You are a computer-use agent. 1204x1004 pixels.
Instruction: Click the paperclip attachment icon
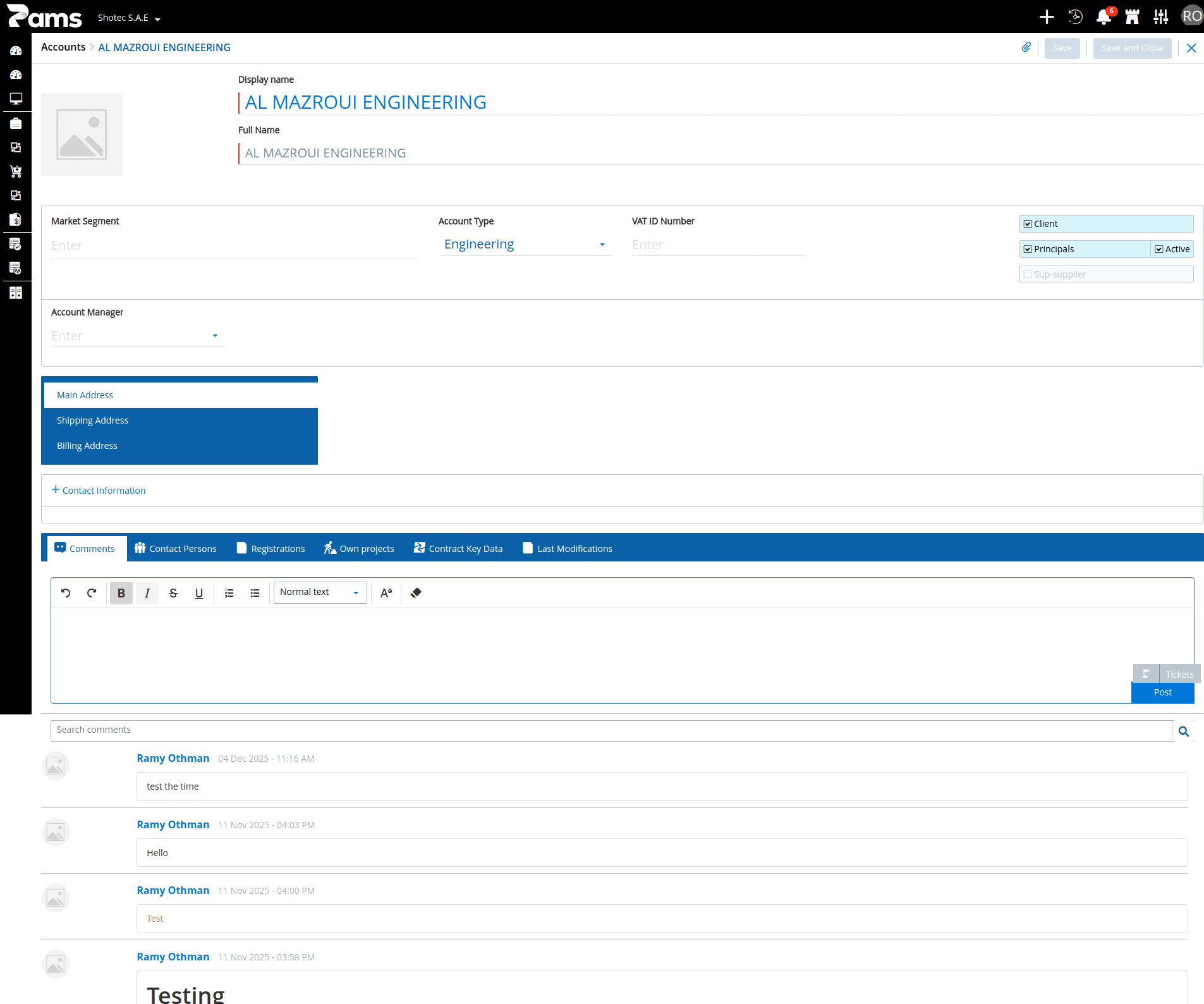[x=1026, y=47]
